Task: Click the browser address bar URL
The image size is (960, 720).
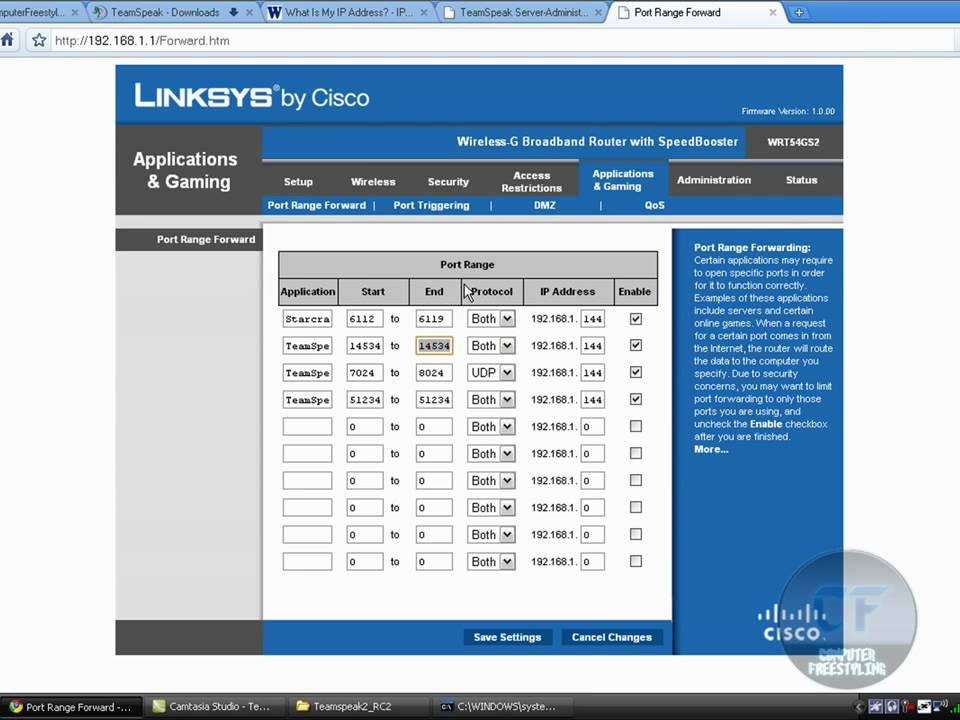Action: pyautogui.click(x=142, y=40)
